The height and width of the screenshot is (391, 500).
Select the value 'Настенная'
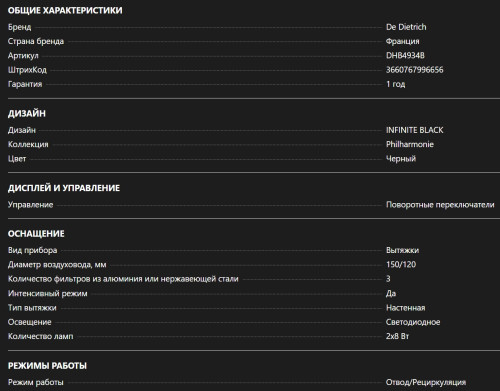(406, 308)
